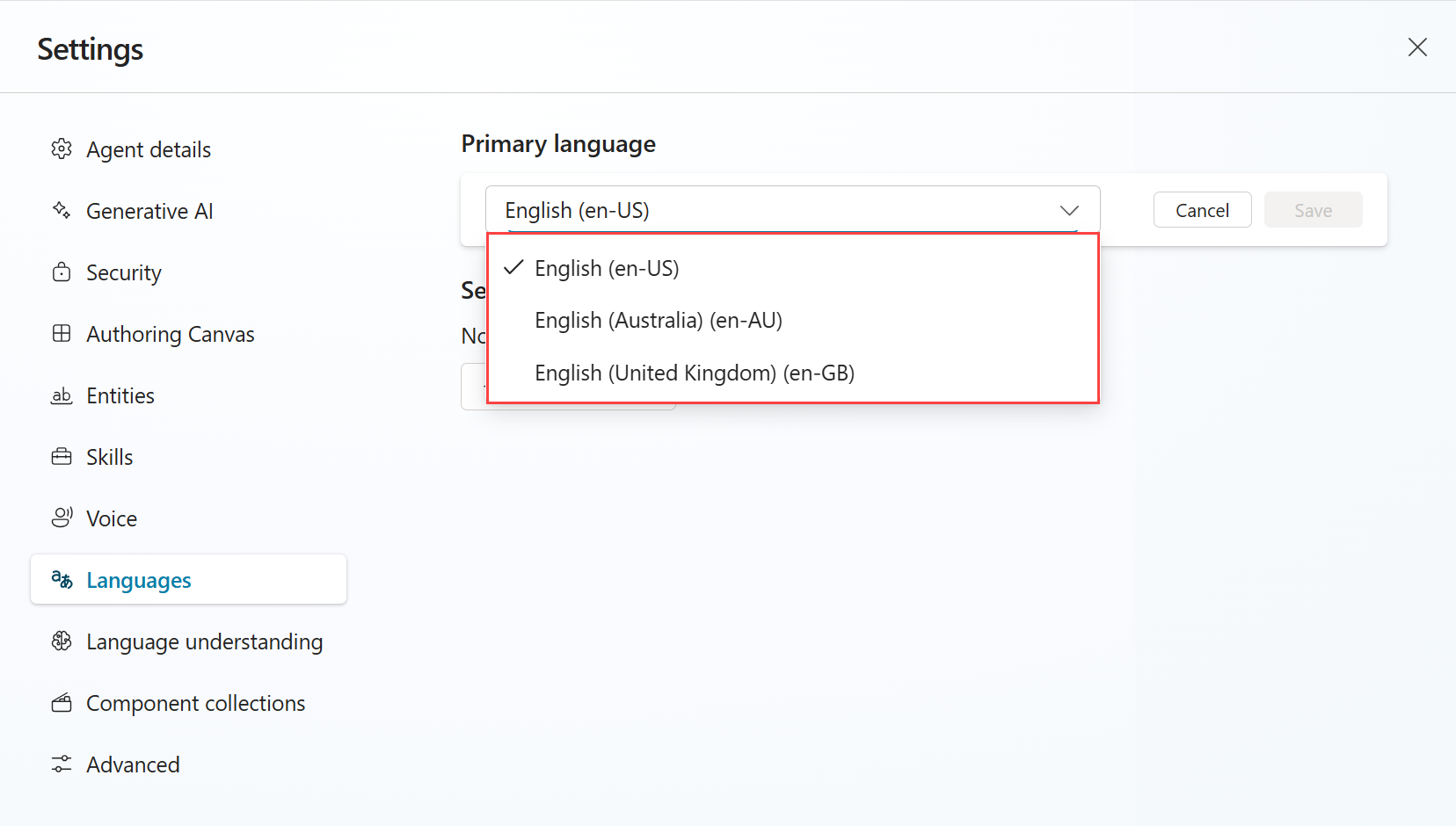1456x826 pixels.
Task: Collapse the Primary language dropdown chevron
Action: [x=1069, y=211]
